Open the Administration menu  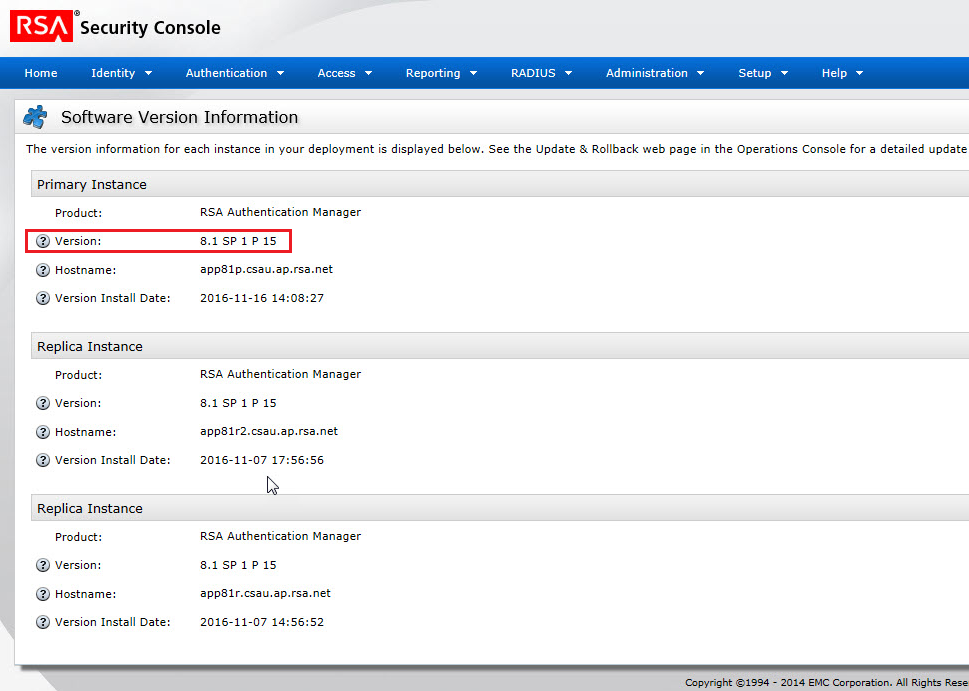click(x=654, y=73)
